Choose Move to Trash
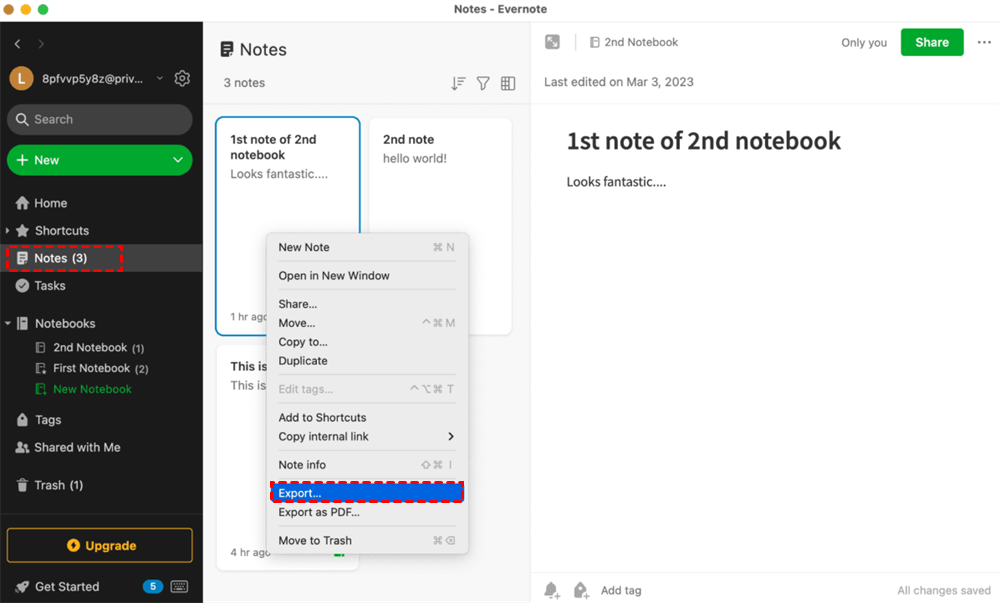The width and height of the screenshot is (1000, 603). click(x=367, y=541)
